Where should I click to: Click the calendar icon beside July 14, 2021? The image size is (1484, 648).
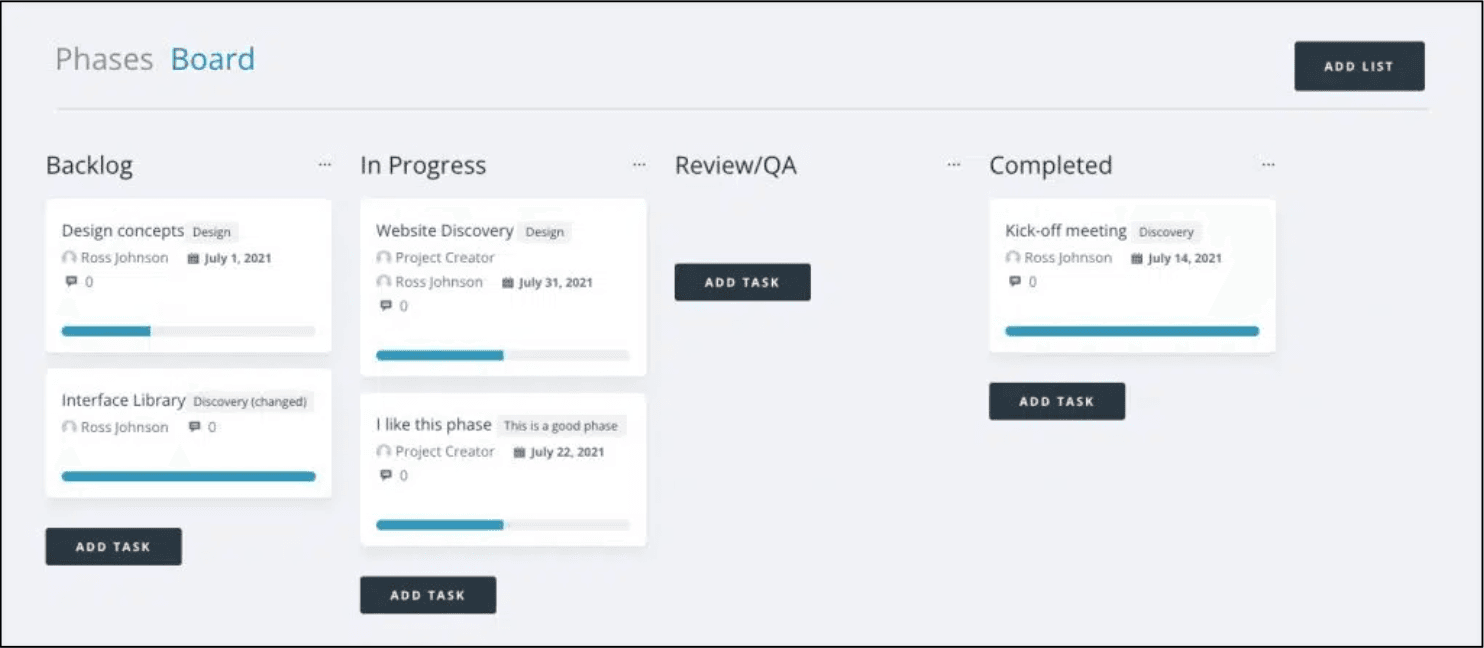pyautogui.click(x=1136, y=258)
